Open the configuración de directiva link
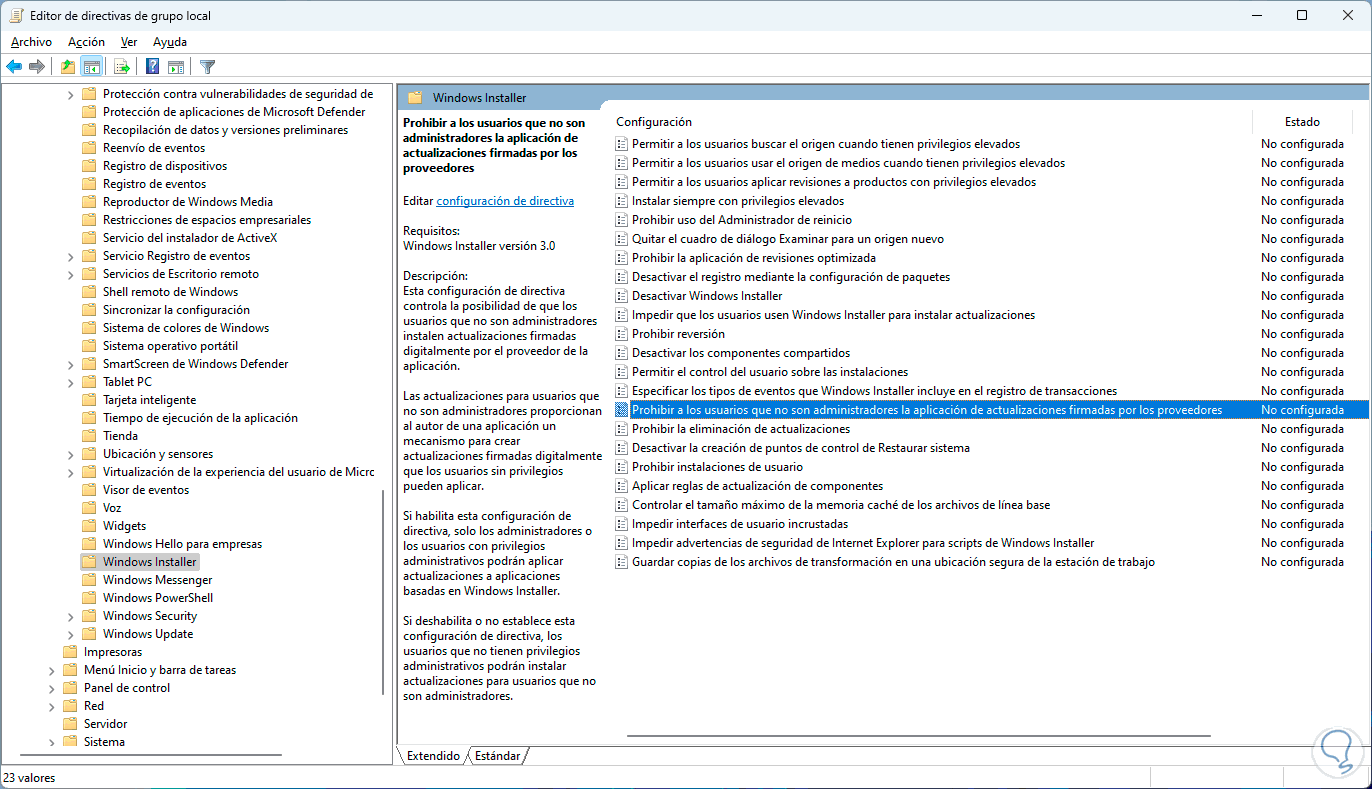The width and height of the screenshot is (1372, 789). pyautogui.click(x=505, y=201)
